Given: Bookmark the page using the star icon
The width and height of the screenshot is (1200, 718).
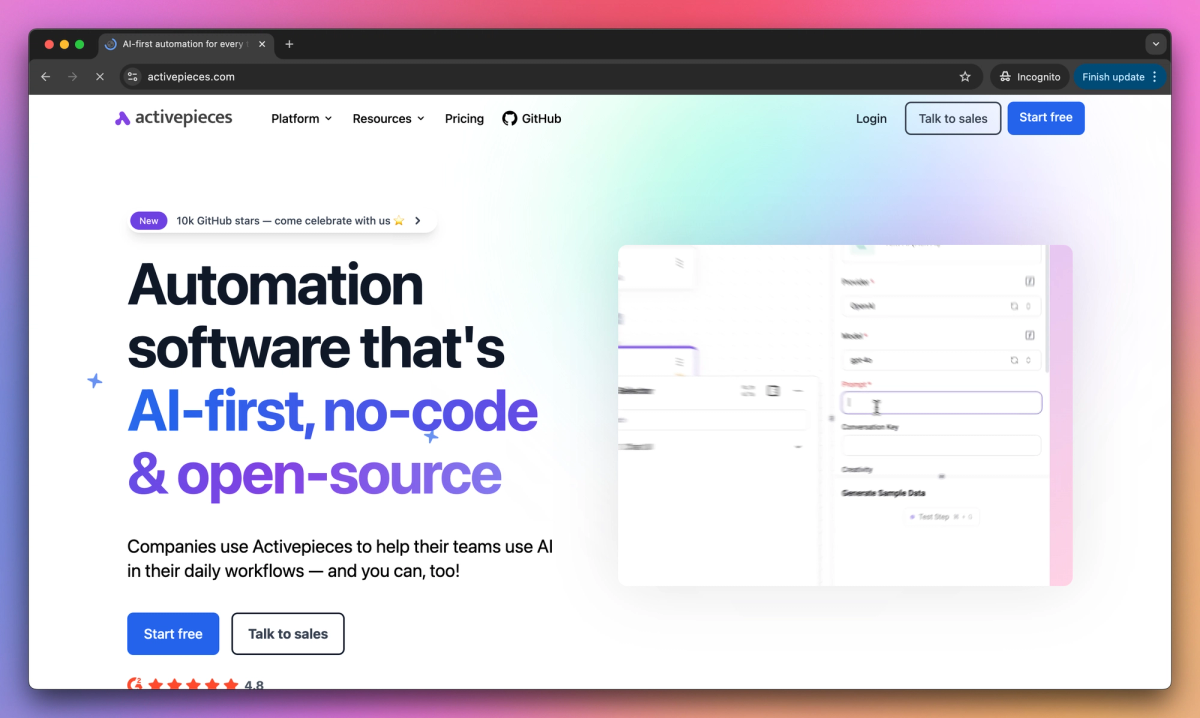Looking at the screenshot, I should click(964, 76).
